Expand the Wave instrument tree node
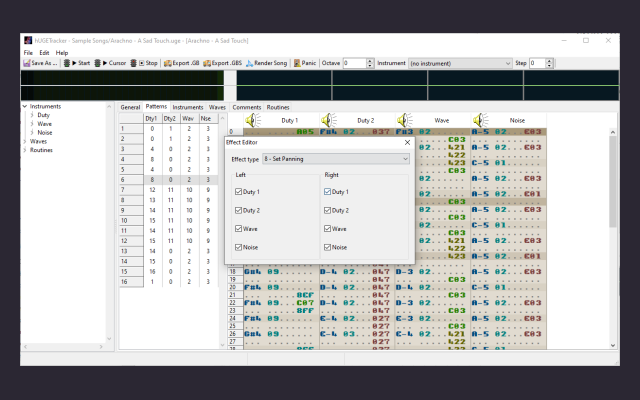This screenshot has width=640, height=400. (32, 124)
